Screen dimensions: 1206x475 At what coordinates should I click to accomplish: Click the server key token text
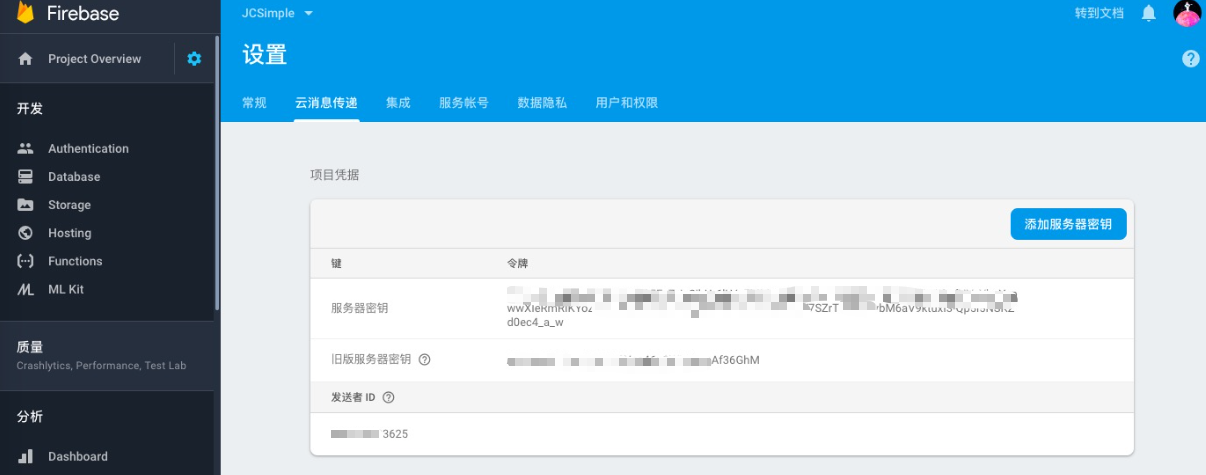(762, 308)
